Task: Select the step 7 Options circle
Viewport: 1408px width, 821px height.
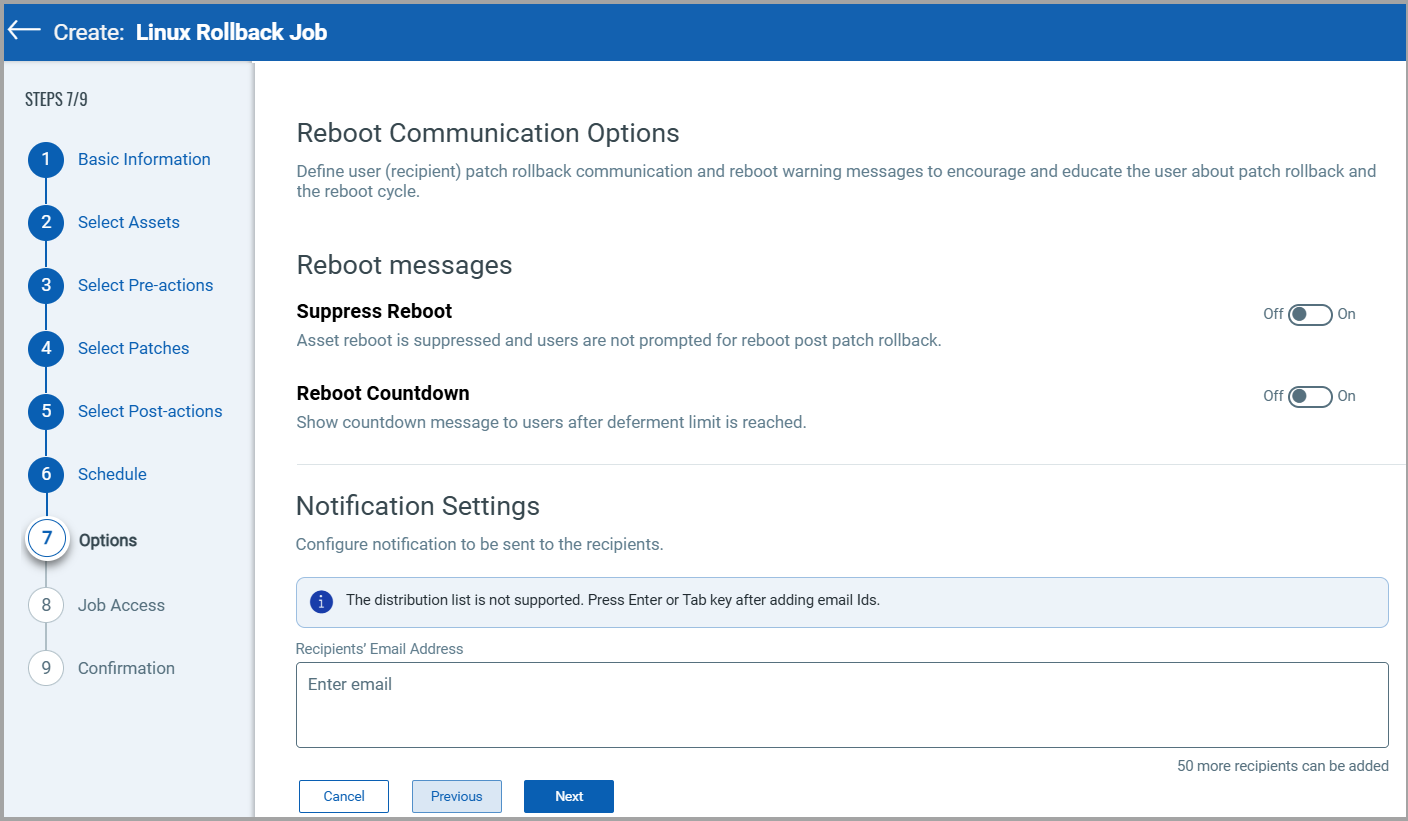Action: click(45, 539)
